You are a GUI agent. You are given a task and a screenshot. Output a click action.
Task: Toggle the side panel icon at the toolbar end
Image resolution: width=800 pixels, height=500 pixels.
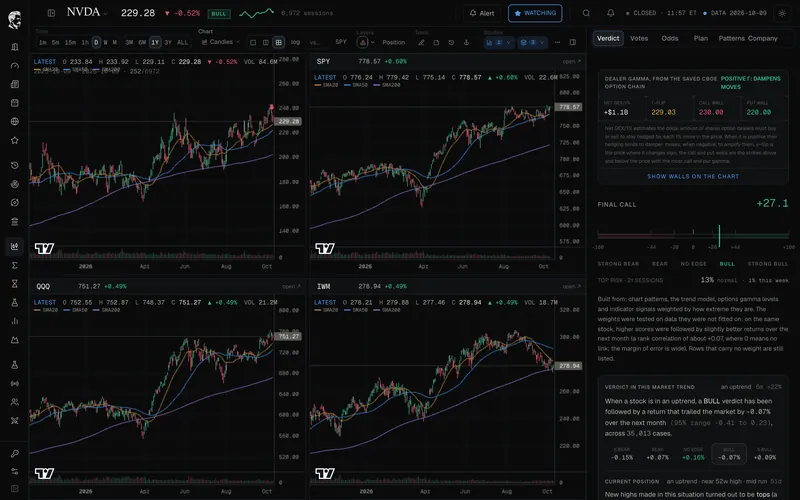coord(573,42)
